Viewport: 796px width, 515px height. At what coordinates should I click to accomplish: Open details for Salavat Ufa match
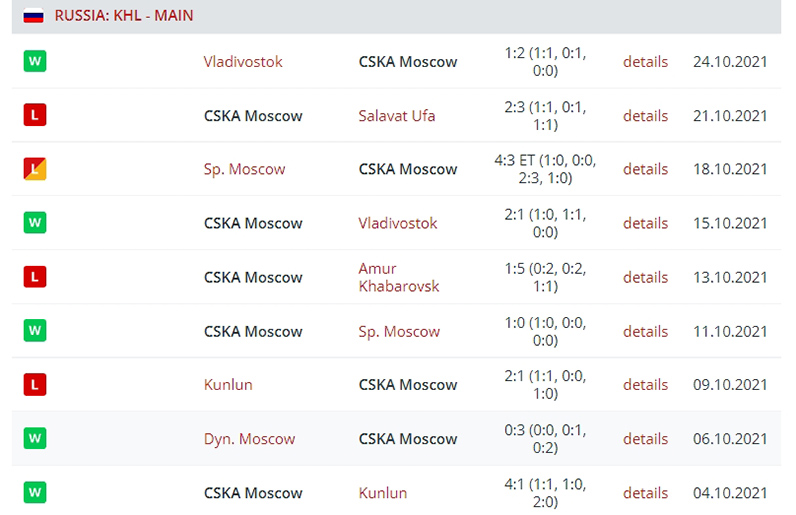(x=645, y=116)
